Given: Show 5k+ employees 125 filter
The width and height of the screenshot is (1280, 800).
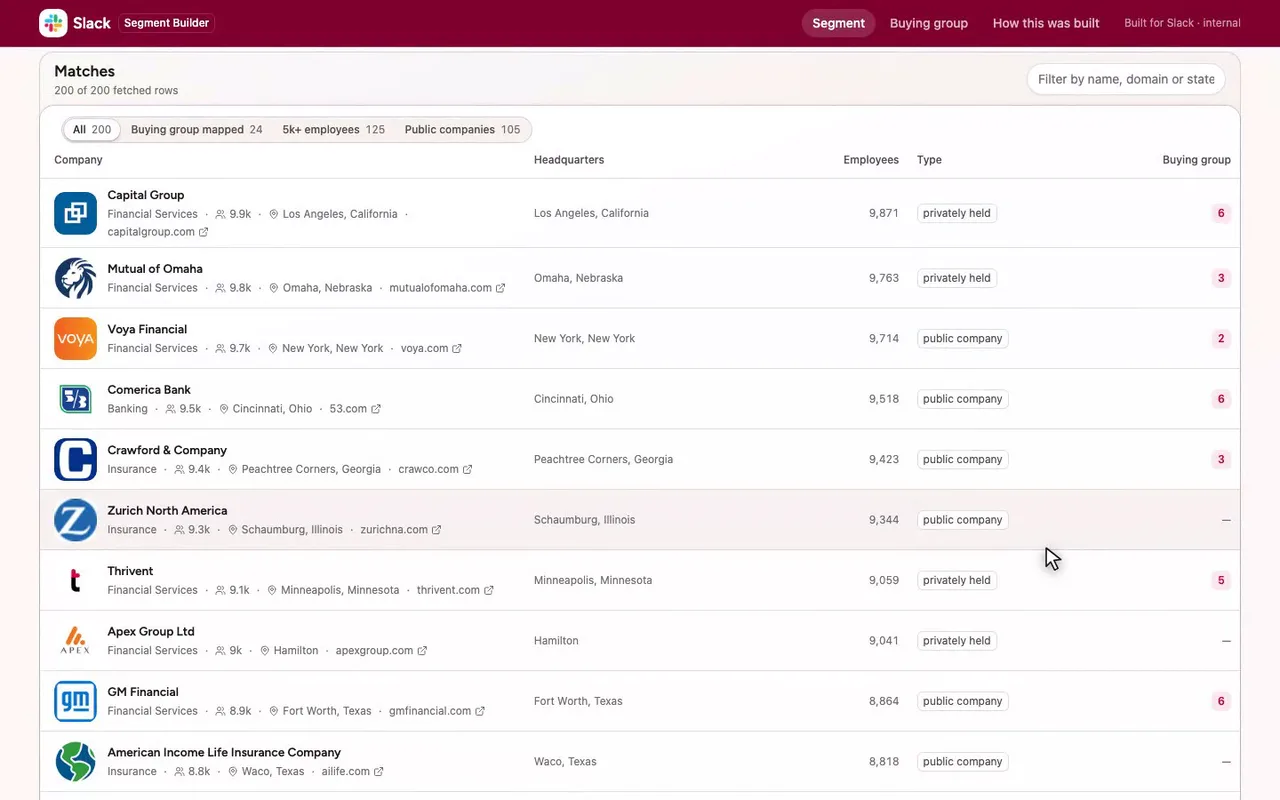Looking at the screenshot, I should (333, 129).
